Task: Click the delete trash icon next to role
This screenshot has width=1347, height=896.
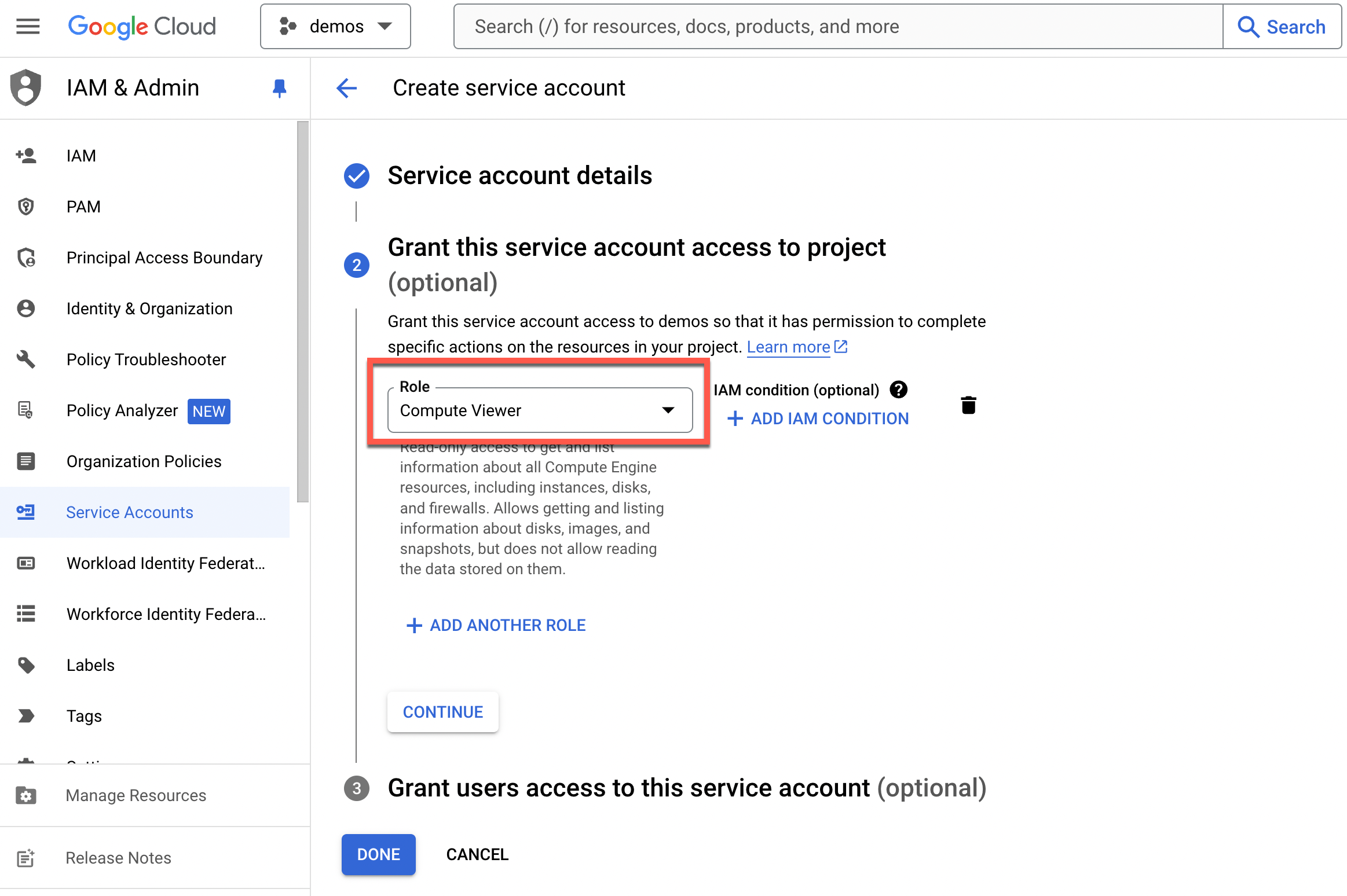Action: coord(965,404)
